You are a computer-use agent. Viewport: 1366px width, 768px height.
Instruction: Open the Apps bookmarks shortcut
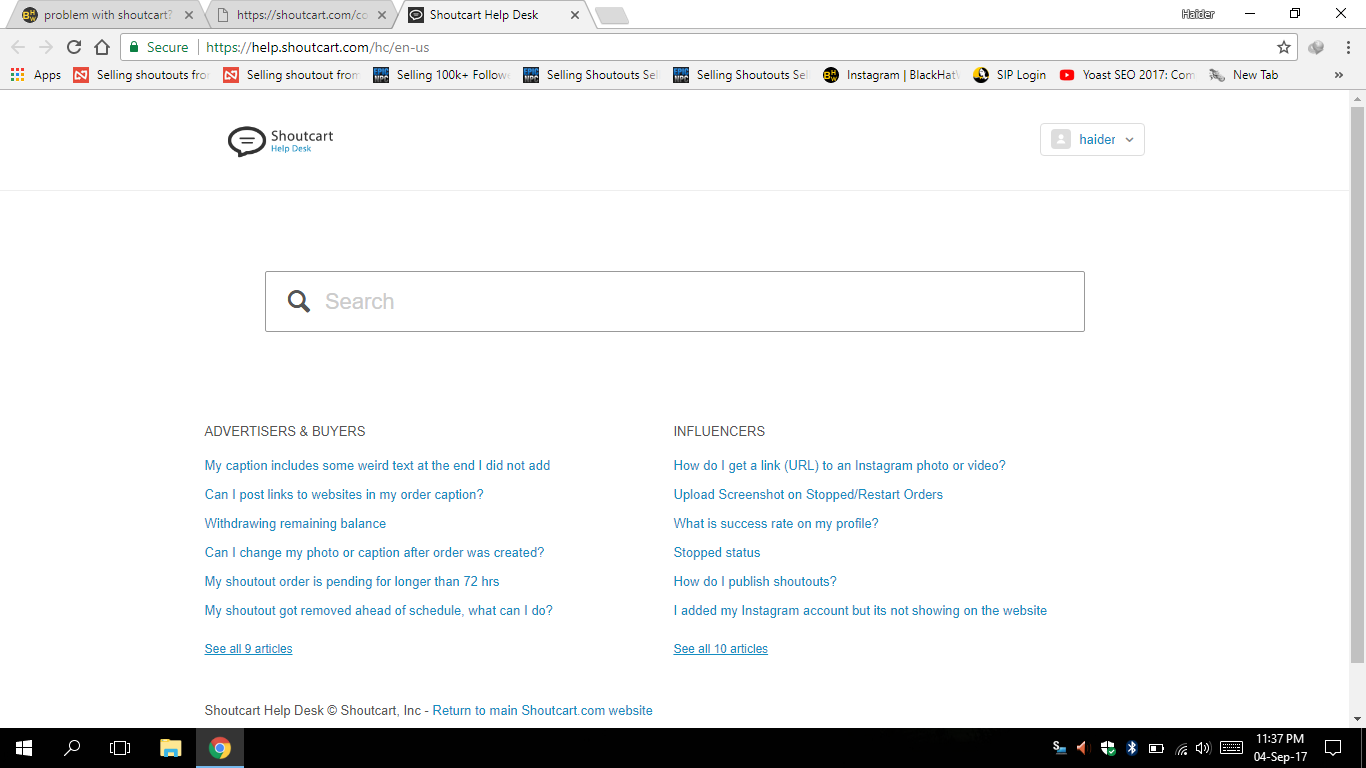(x=35, y=75)
